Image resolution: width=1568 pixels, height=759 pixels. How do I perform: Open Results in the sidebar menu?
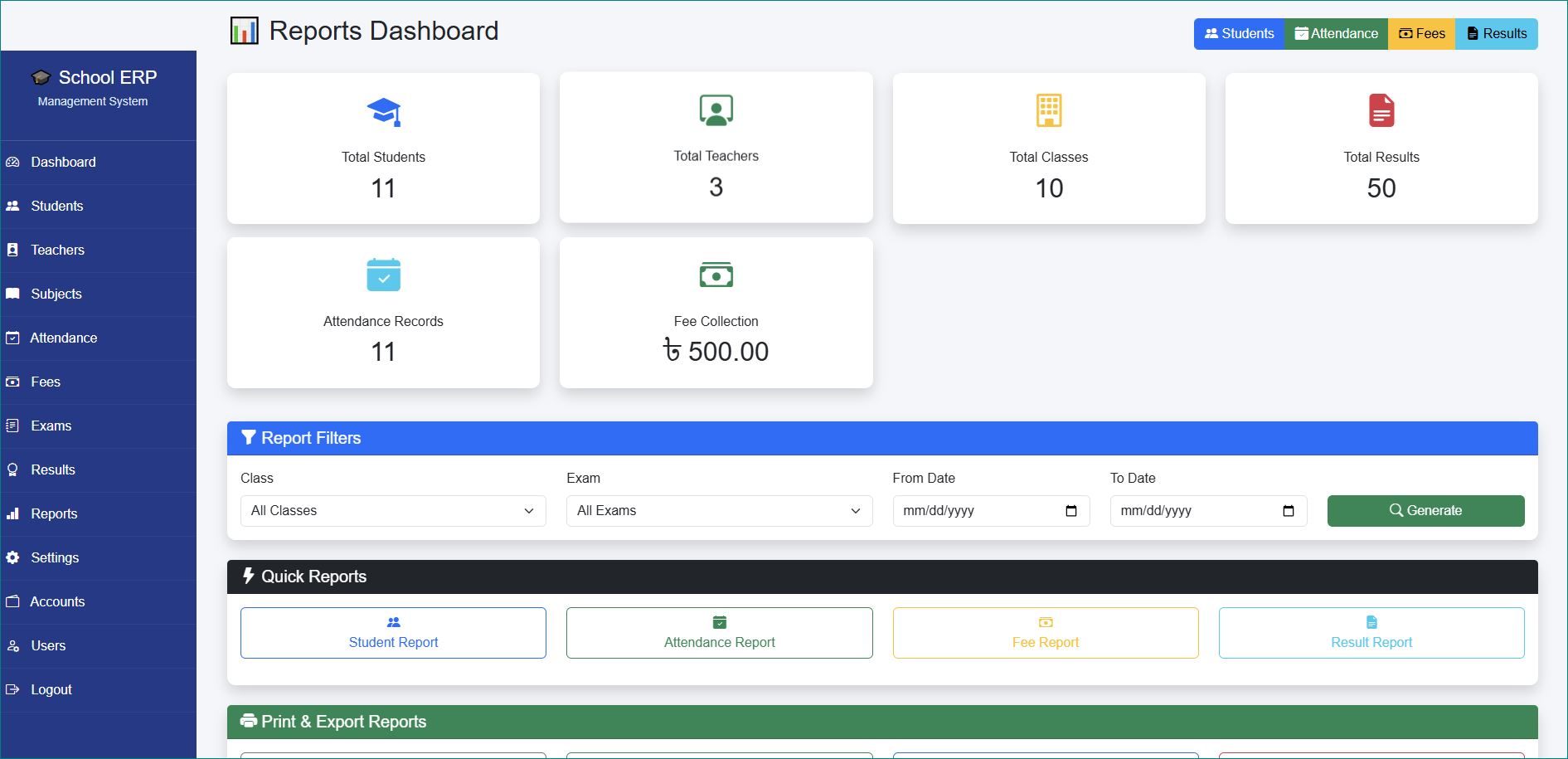[99, 470]
